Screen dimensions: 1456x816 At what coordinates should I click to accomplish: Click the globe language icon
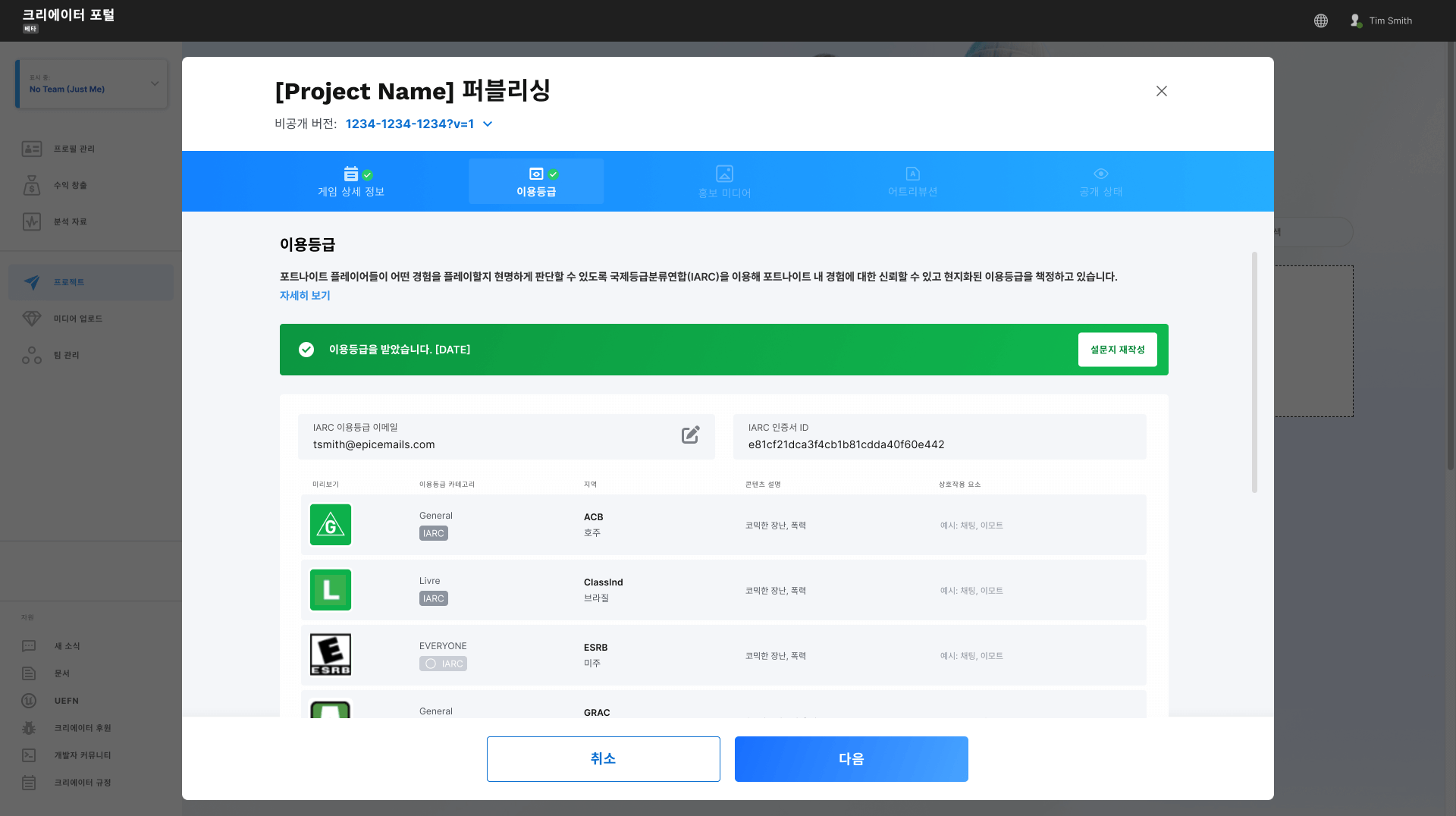click(x=1321, y=20)
